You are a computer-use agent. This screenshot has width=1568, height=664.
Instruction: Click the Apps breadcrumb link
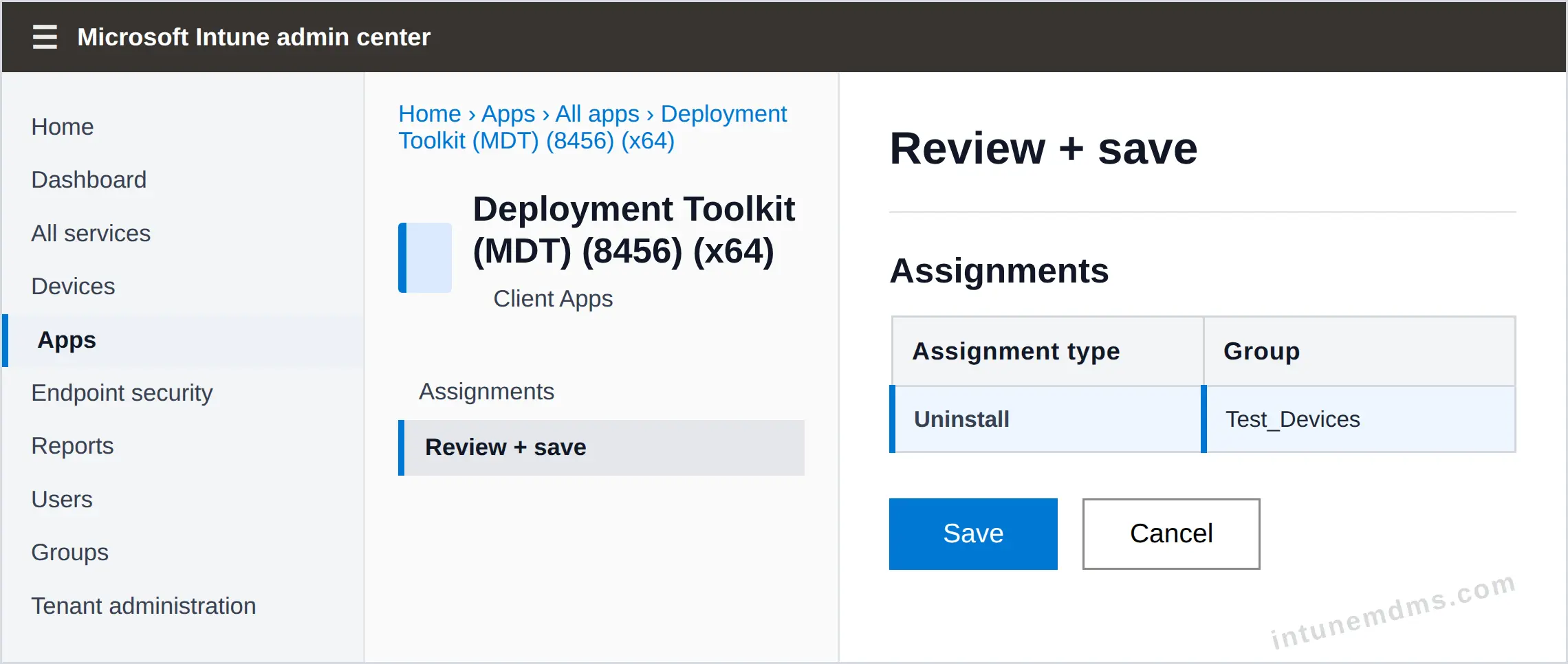pos(508,113)
